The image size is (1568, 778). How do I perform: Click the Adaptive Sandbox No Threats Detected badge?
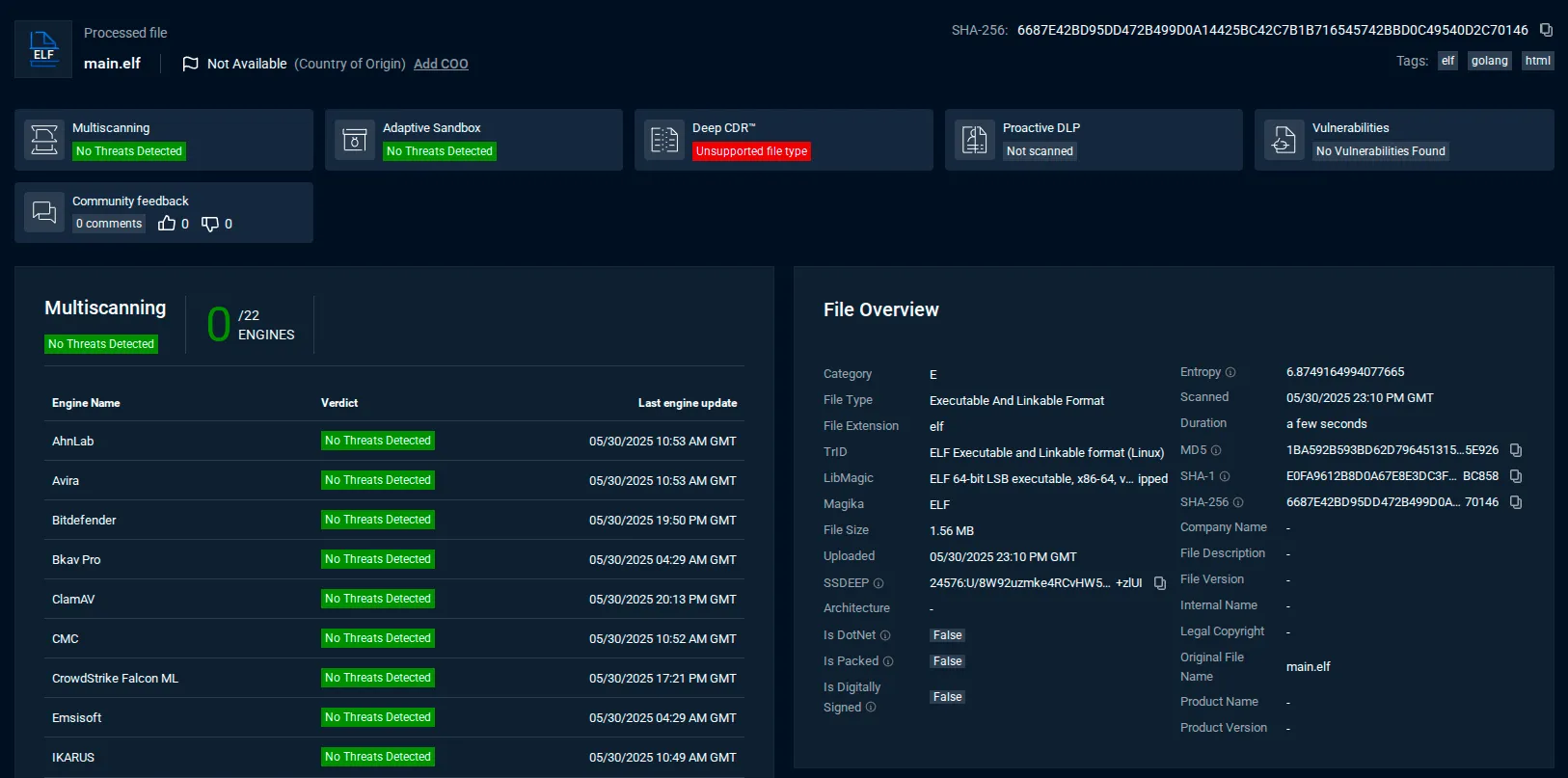coord(439,151)
